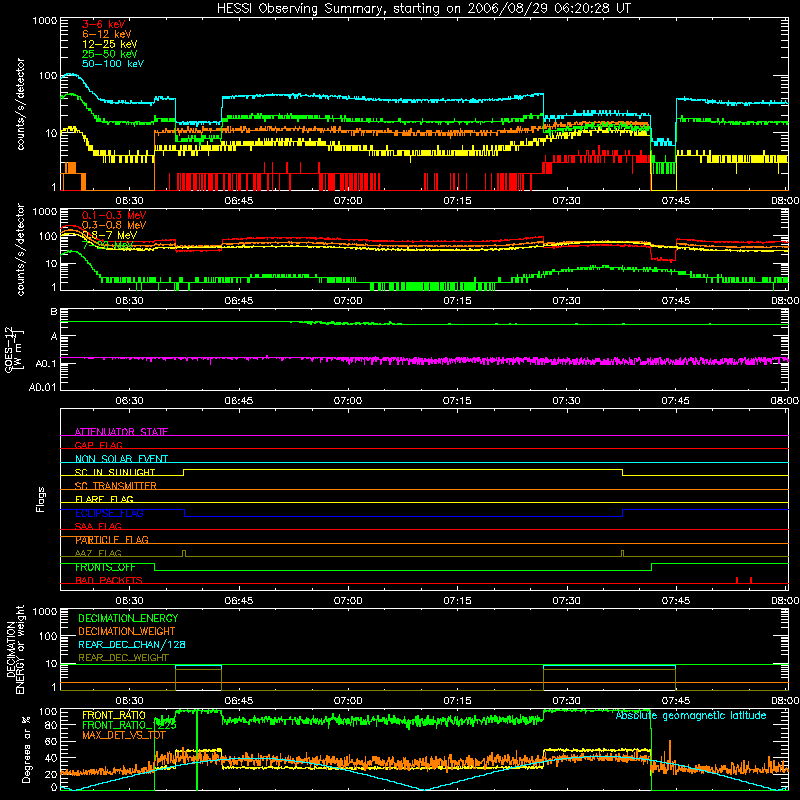Click the 07:30 time label below MeV panel
This screenshot has height=800, width=800.
(566, 301)
